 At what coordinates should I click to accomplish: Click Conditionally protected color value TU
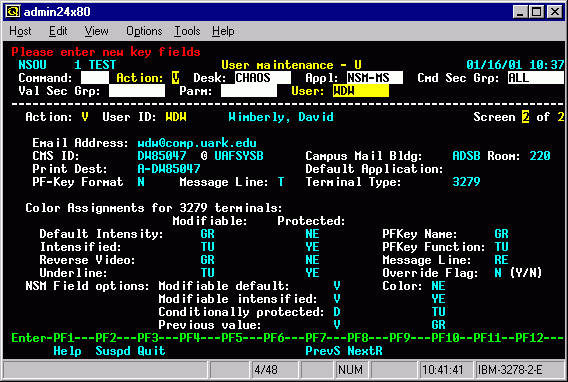tap(438, 312)
